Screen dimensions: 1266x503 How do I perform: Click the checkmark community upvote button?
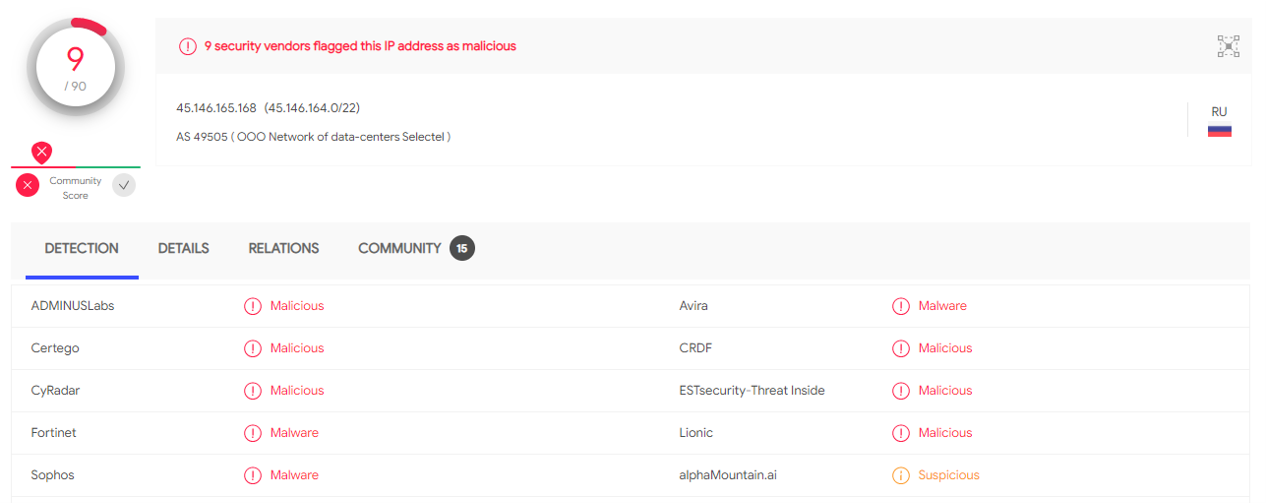pyautogui.click(x=124, y=185)
